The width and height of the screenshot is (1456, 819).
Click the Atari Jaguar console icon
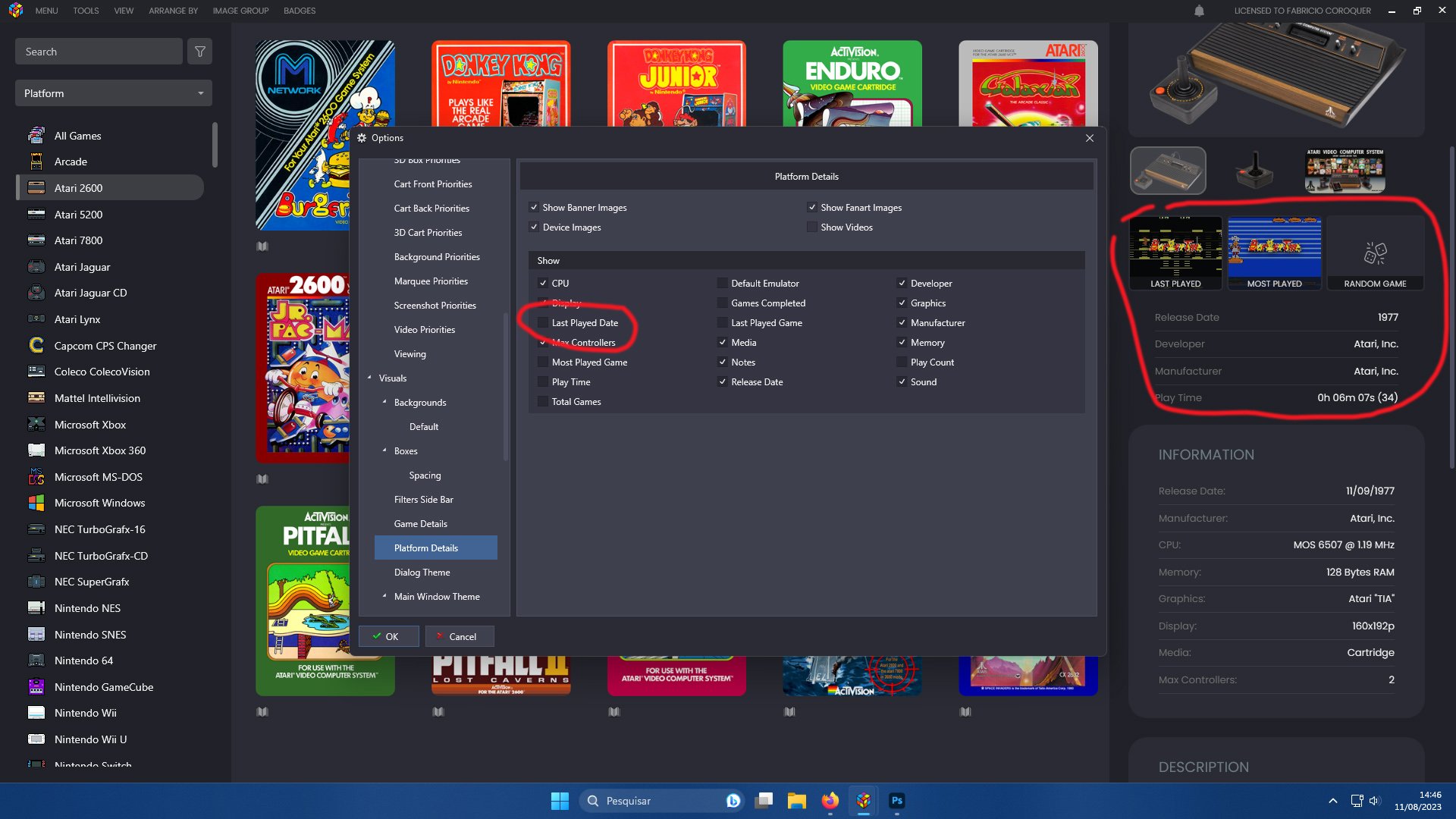[x=36, y=267]
